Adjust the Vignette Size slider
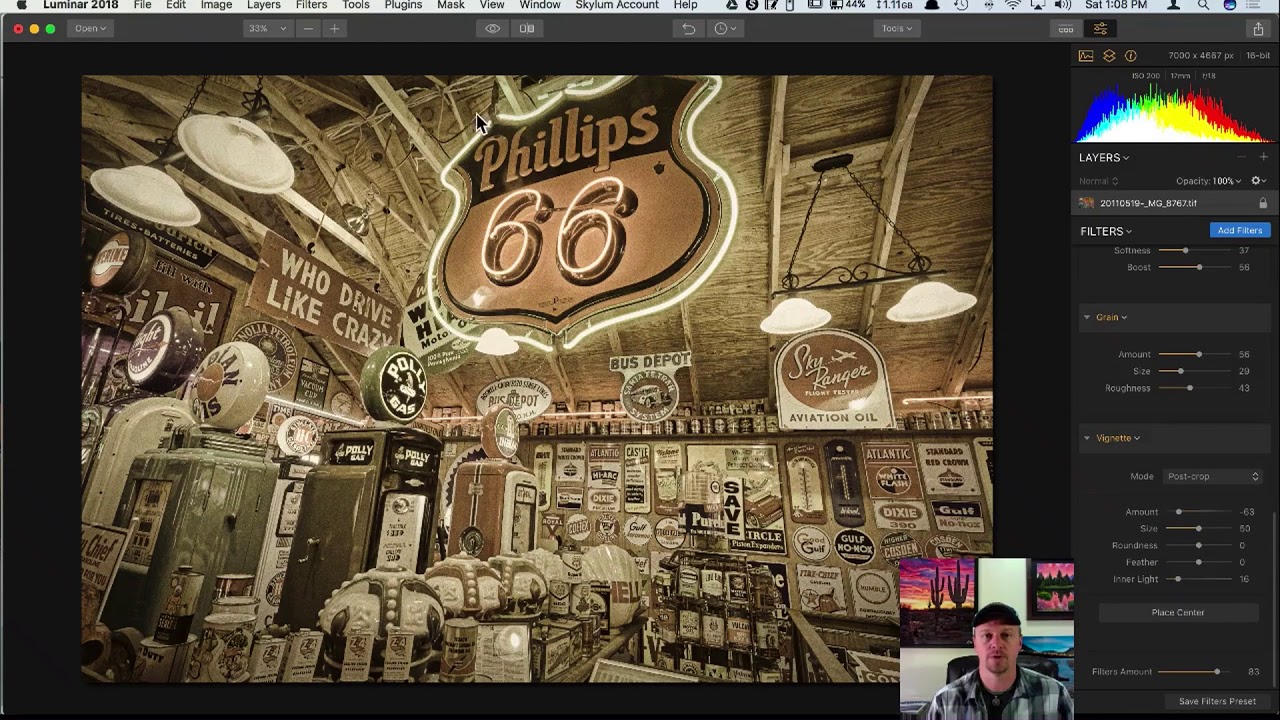The image size is (1280, 720). [1198, 528]
